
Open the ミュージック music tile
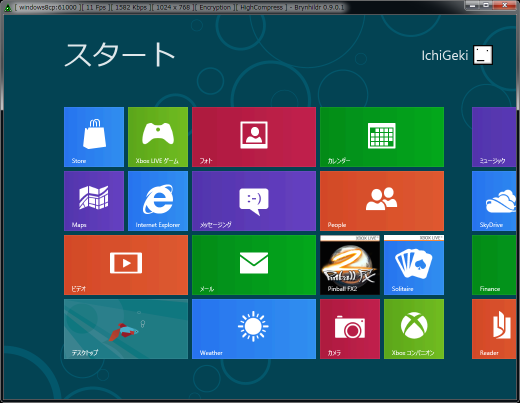494,137
